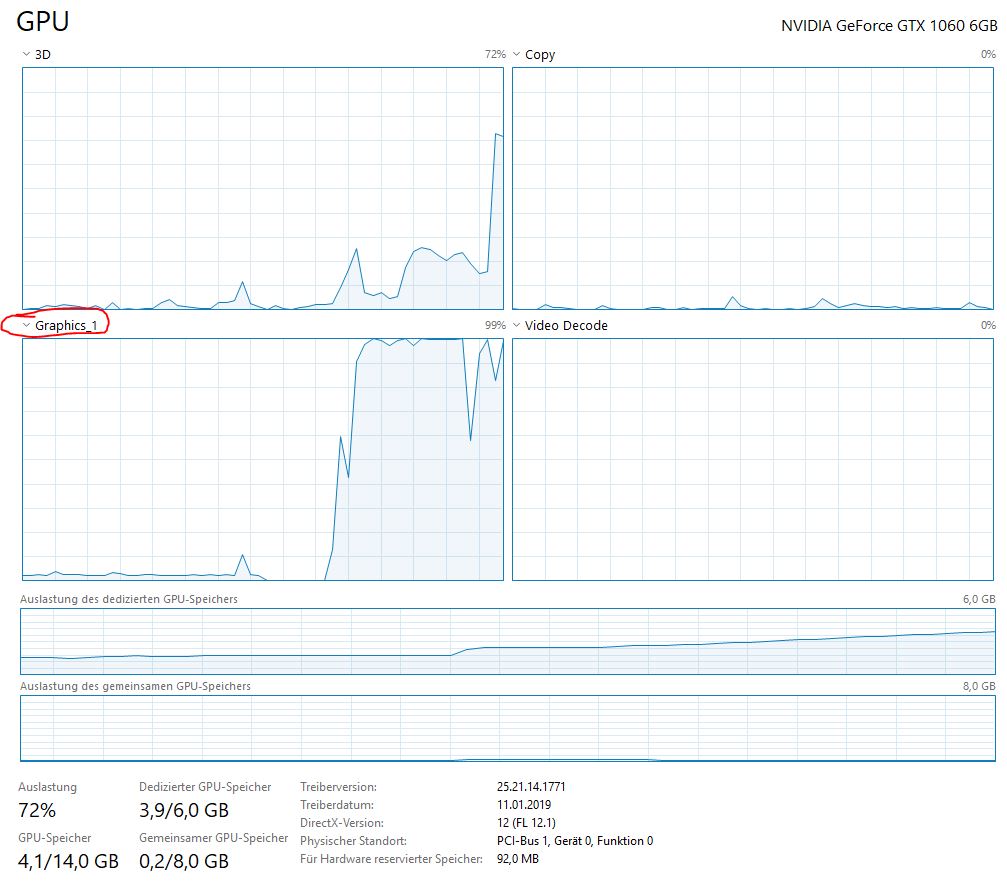This screenshot has width=1007, height=895.
Task: Open the Graphics_1 engine dropdown
Action: 24,325
